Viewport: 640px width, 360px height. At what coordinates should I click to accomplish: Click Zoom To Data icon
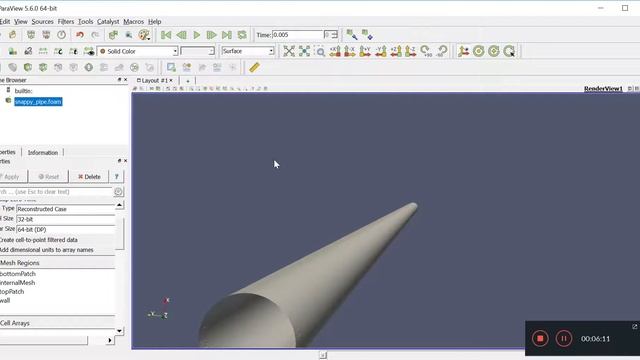(304, 51)
